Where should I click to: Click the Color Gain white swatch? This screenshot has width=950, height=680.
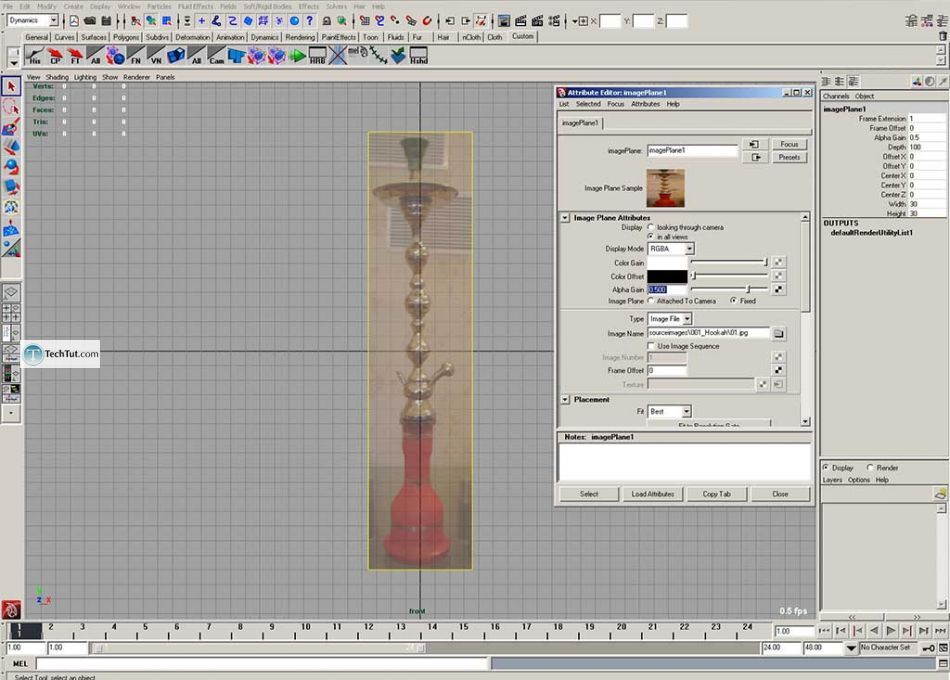[667, 263]
